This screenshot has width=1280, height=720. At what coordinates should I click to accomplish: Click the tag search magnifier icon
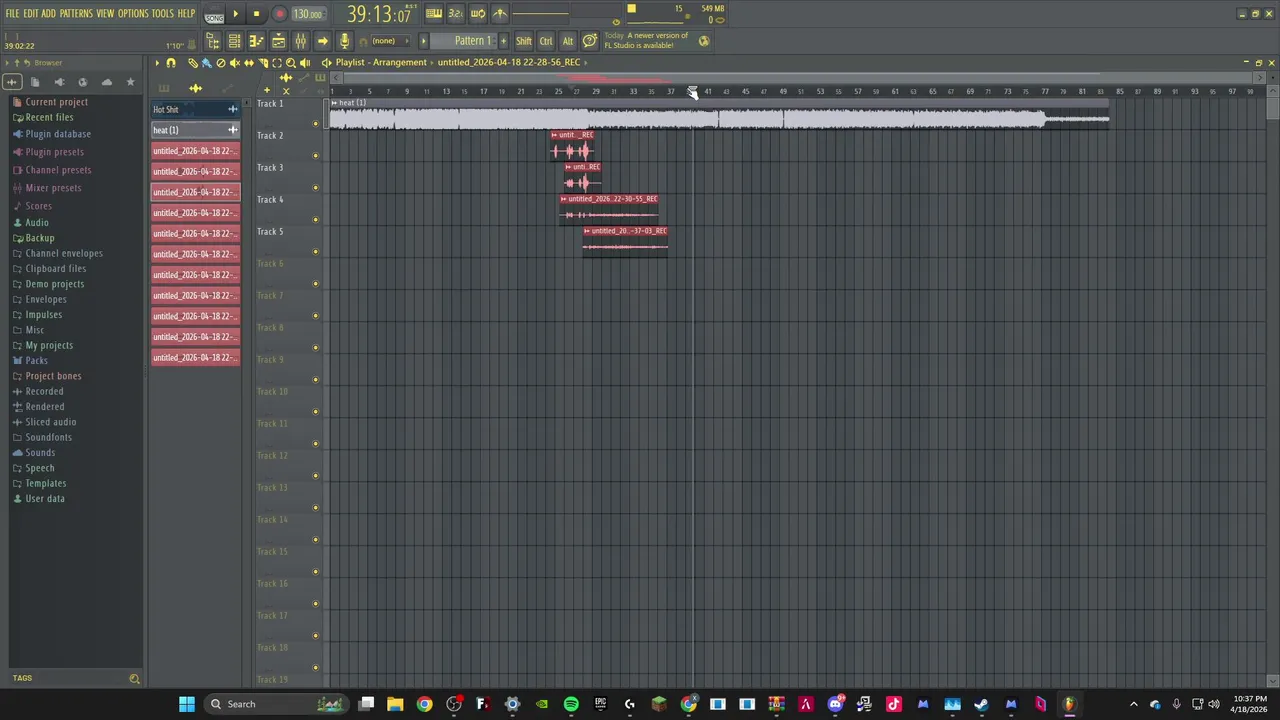[134, 678]
